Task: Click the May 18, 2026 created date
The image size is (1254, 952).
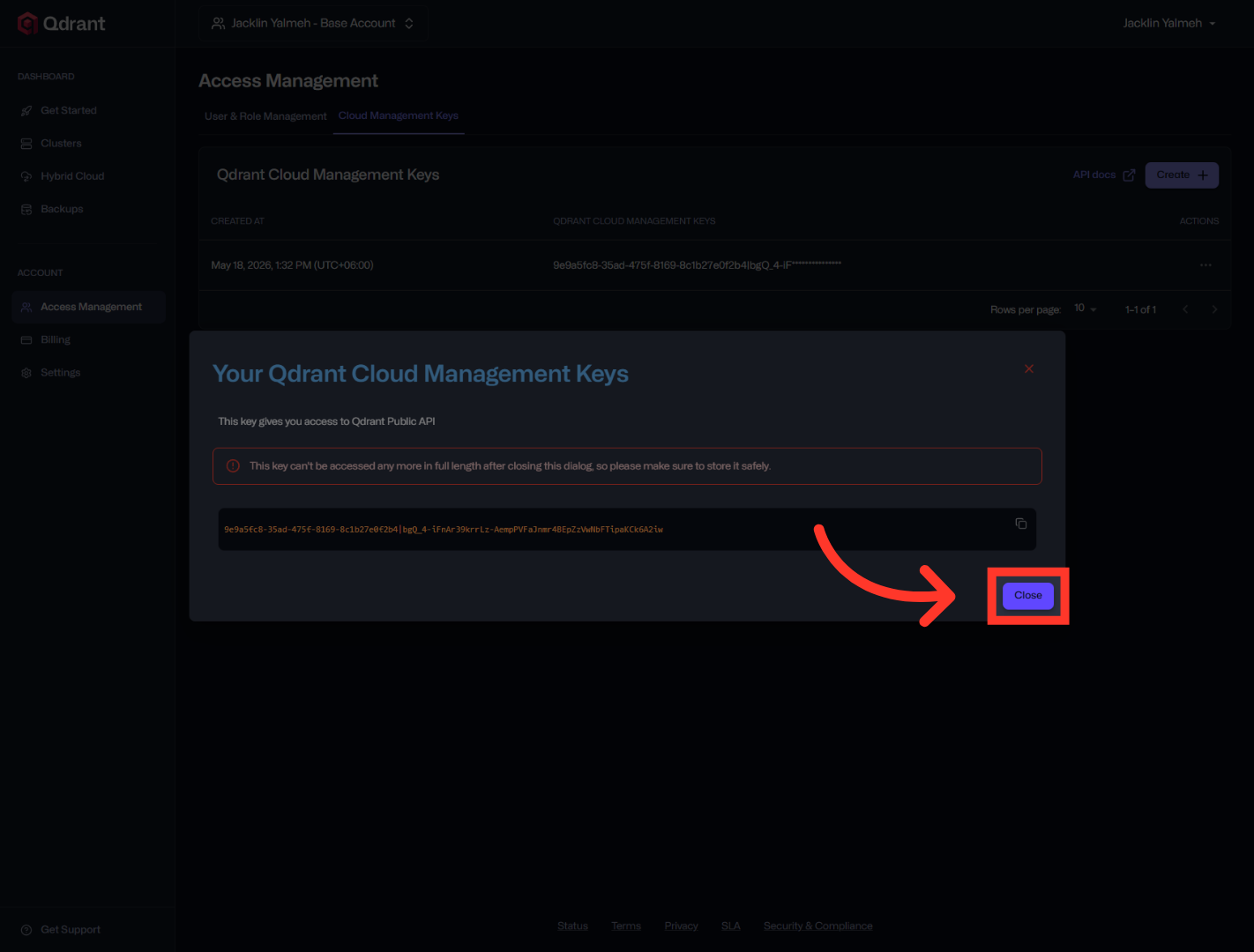Action: [292, 265]
